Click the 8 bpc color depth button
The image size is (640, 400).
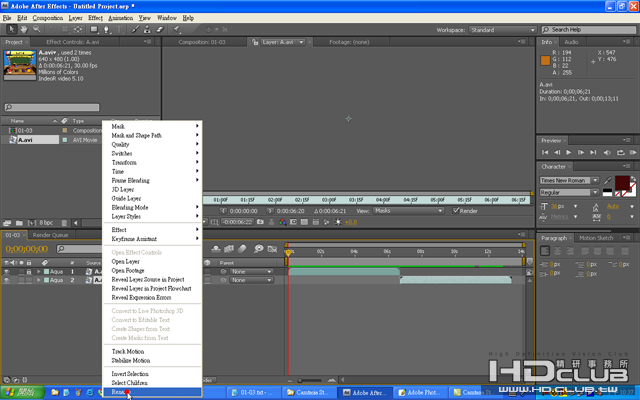(46, 223)
